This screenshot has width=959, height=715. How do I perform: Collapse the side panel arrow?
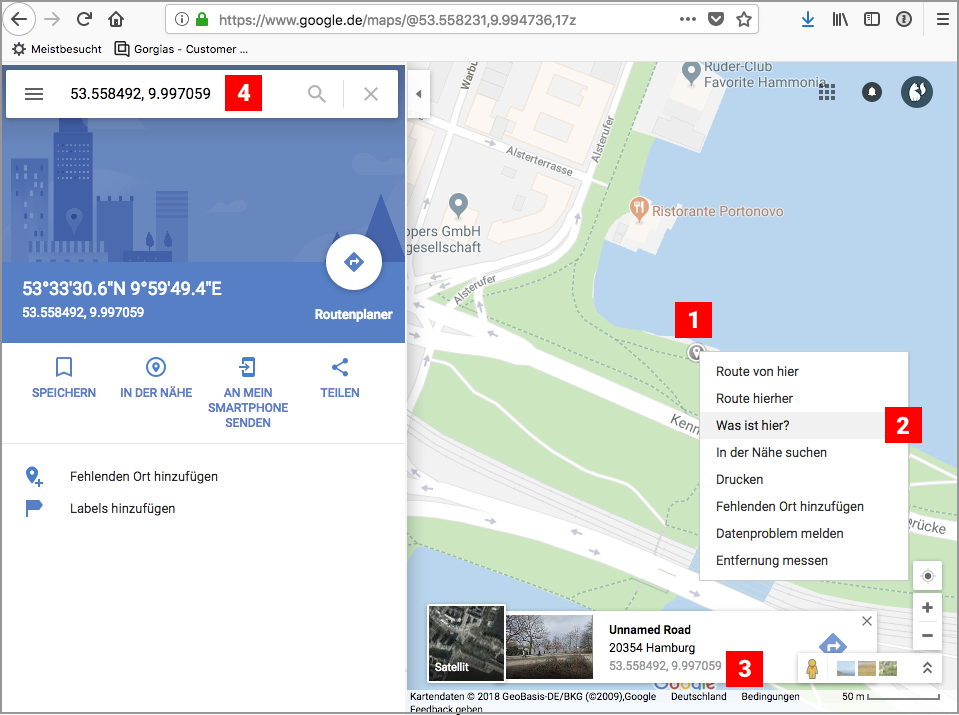coord(418,94)
